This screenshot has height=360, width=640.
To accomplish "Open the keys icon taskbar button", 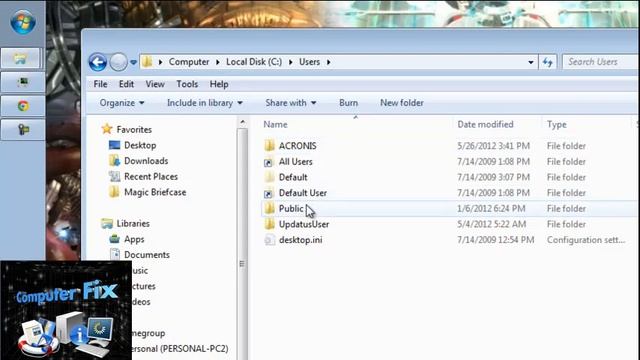I will [23, 130].
